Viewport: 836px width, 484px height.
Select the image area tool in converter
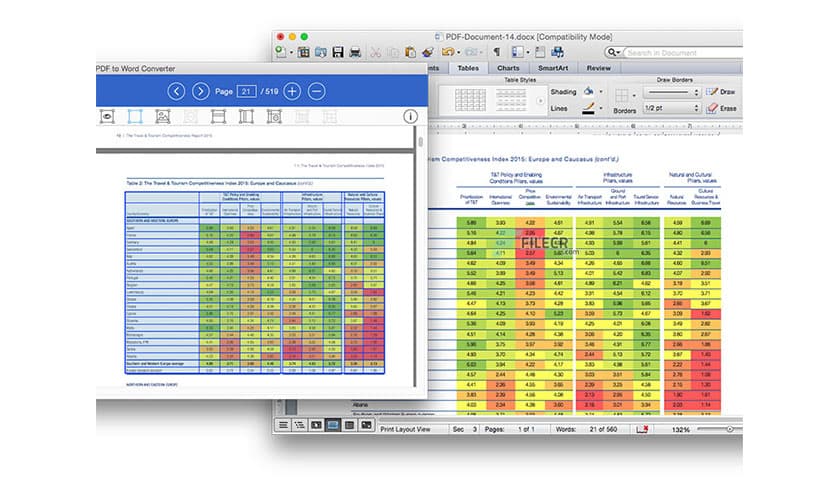click(163, 116)
